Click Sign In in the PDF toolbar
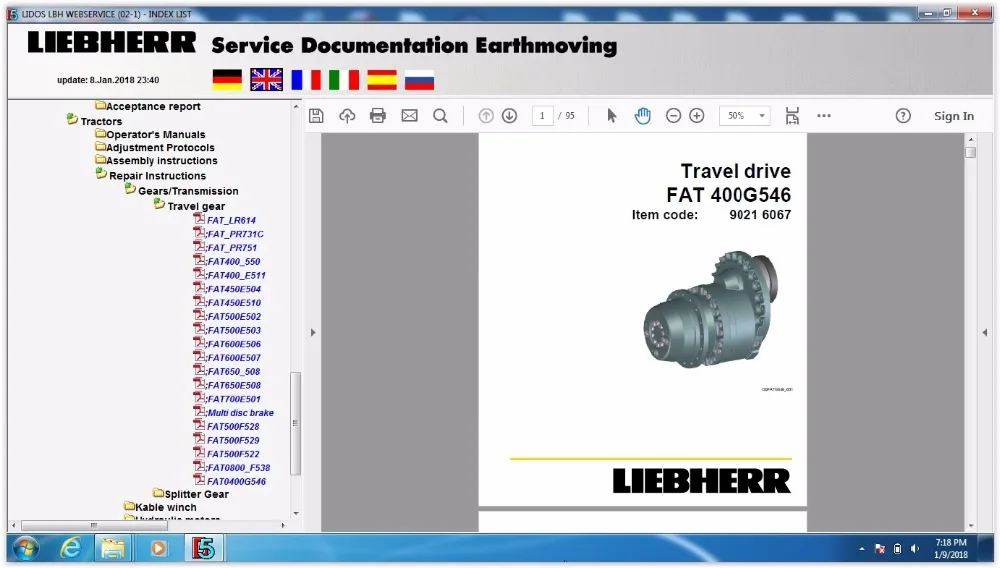This screenshot has width=1000, height=568. [954, 116]
